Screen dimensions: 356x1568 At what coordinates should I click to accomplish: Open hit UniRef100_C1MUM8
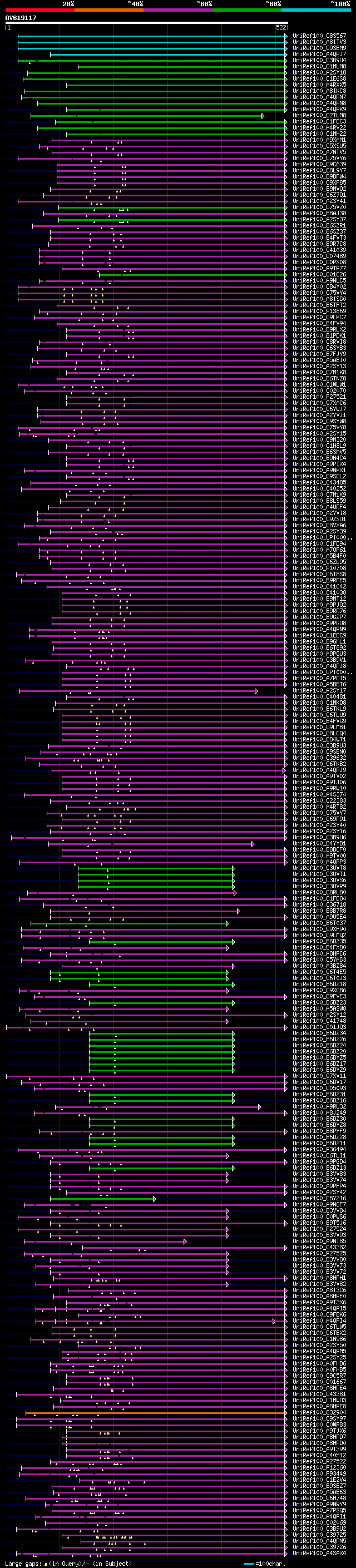click(319, 67)
